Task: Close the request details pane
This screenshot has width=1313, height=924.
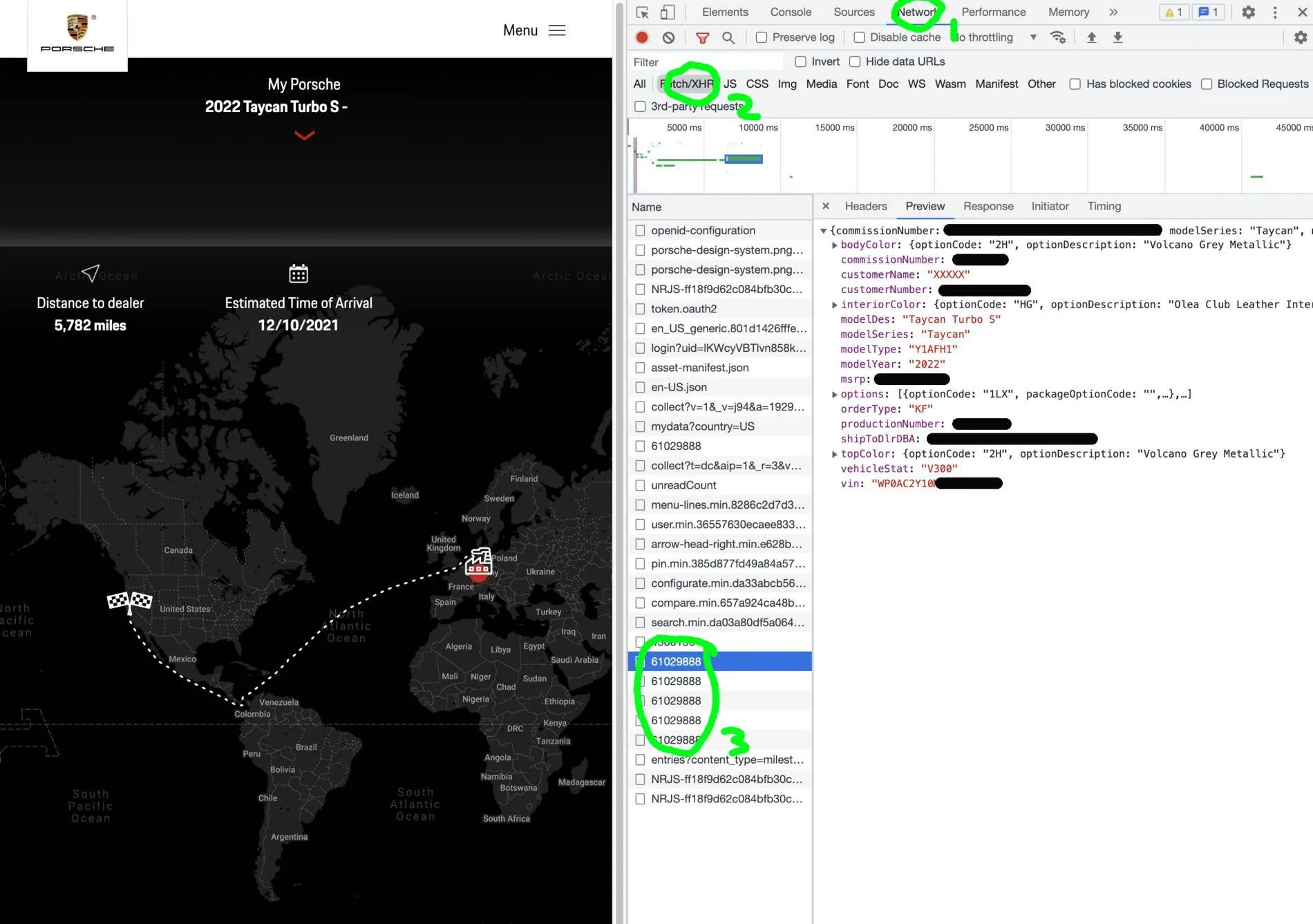Action: [x=826, y=206]
